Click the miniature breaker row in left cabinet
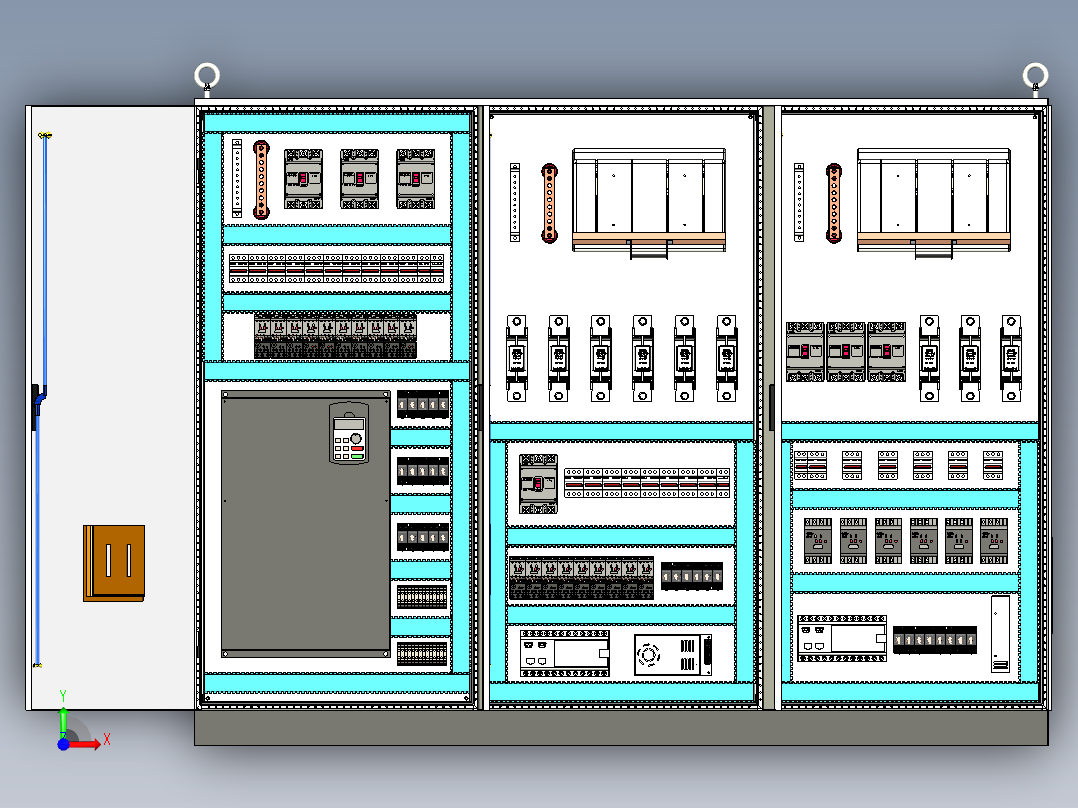This screenshot has height=808, width=1078. coord(337,268)
